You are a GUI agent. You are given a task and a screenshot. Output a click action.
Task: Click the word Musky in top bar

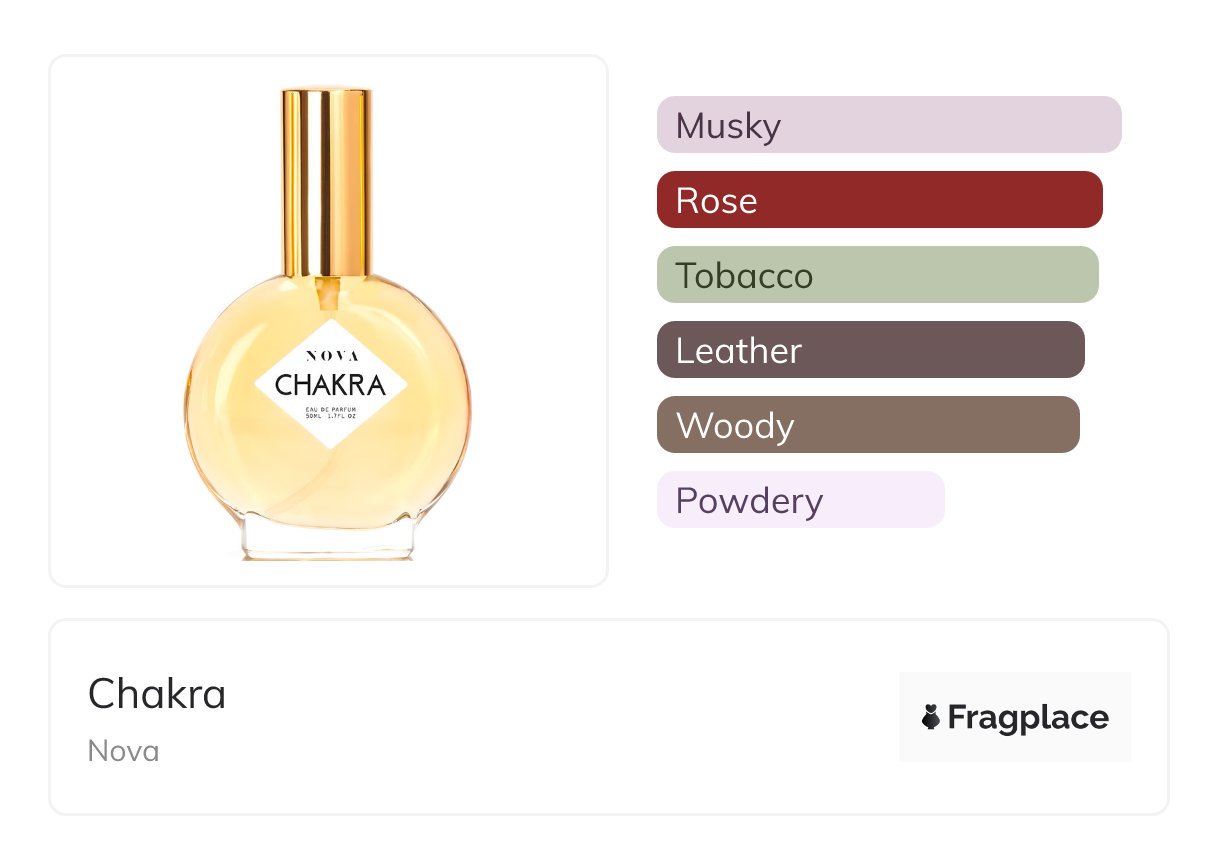coord(728,125)
